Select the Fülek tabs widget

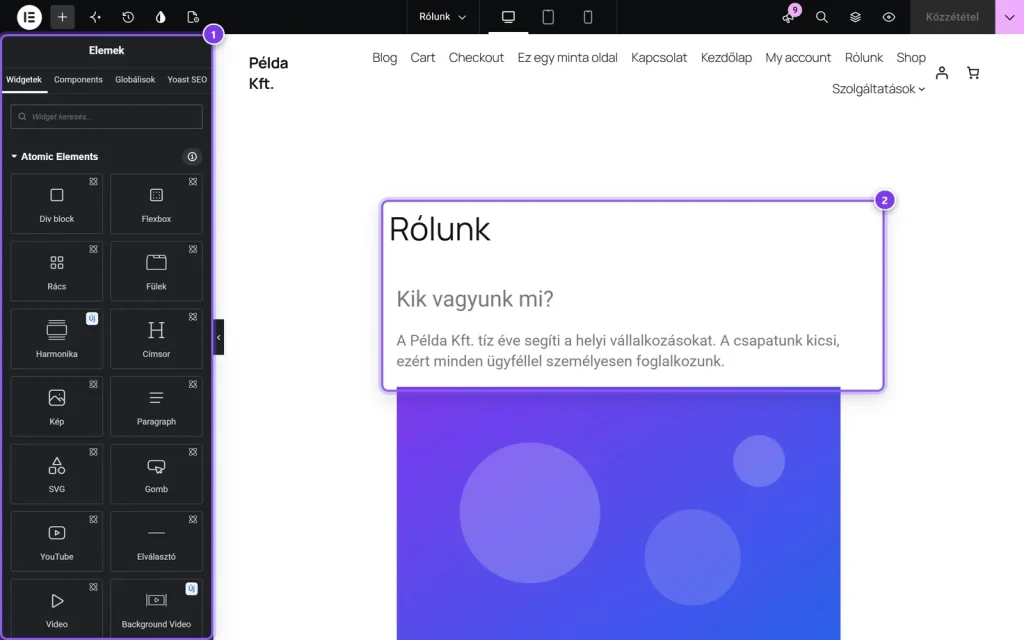click(156, 271)
